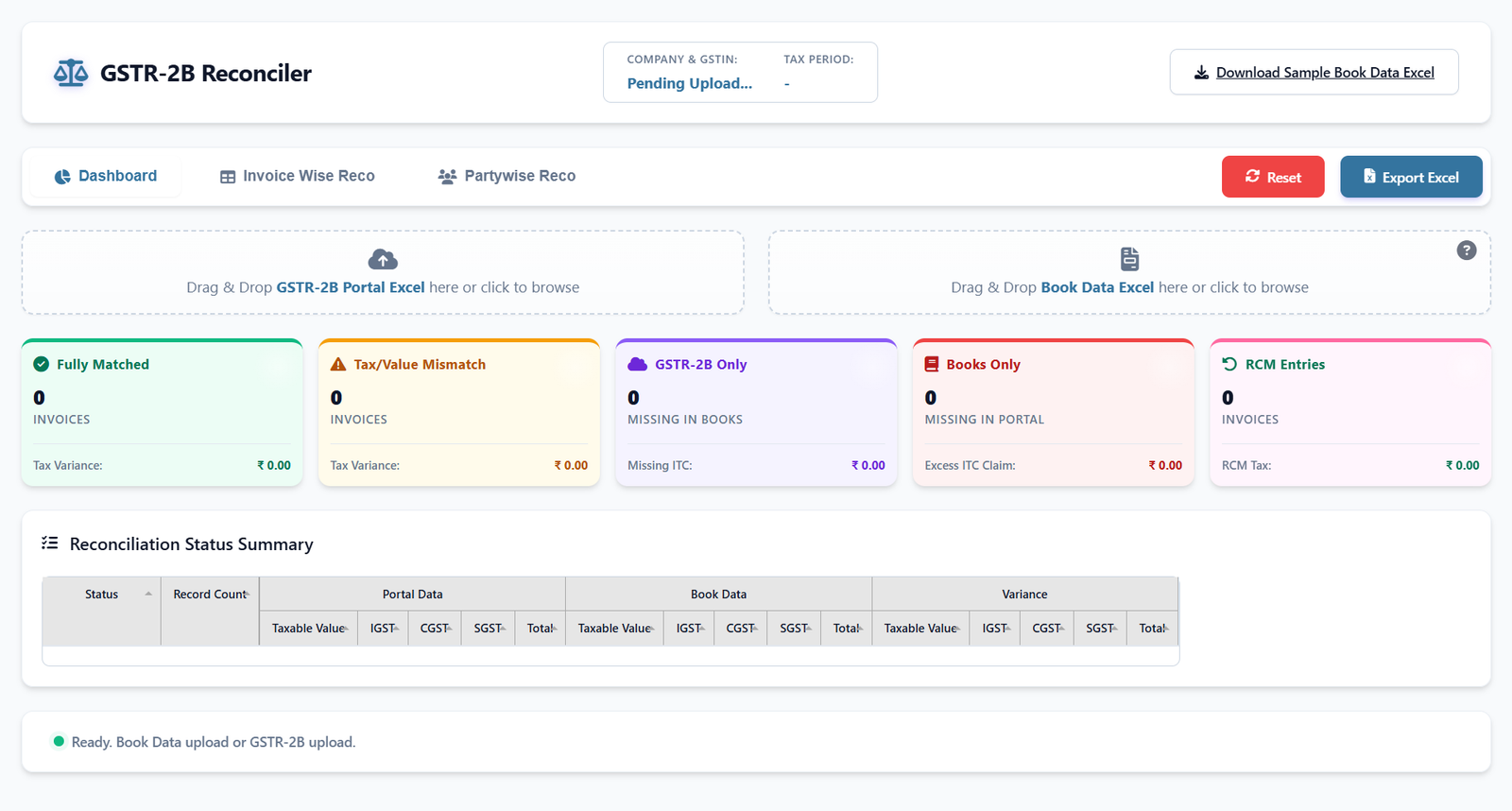The image size is (1512, 811).
Task: Click the Book Data group header
Action: pyautogui.click(x=719, y=595)
